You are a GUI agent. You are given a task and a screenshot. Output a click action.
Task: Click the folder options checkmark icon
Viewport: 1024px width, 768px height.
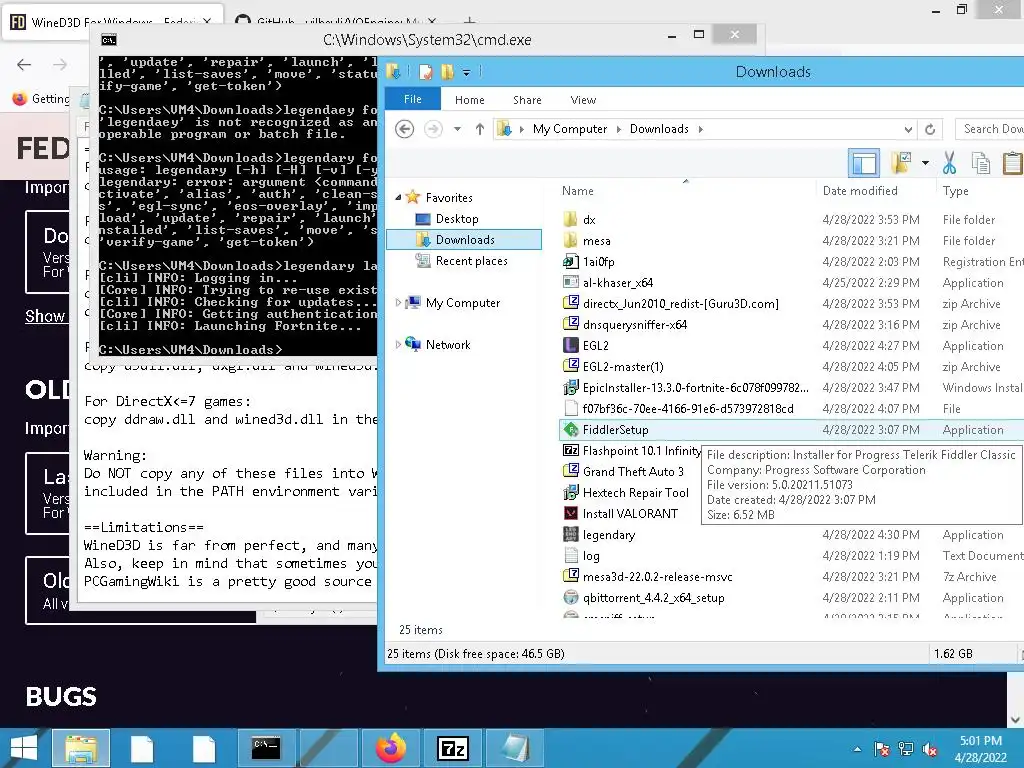[x=901, y=163]
